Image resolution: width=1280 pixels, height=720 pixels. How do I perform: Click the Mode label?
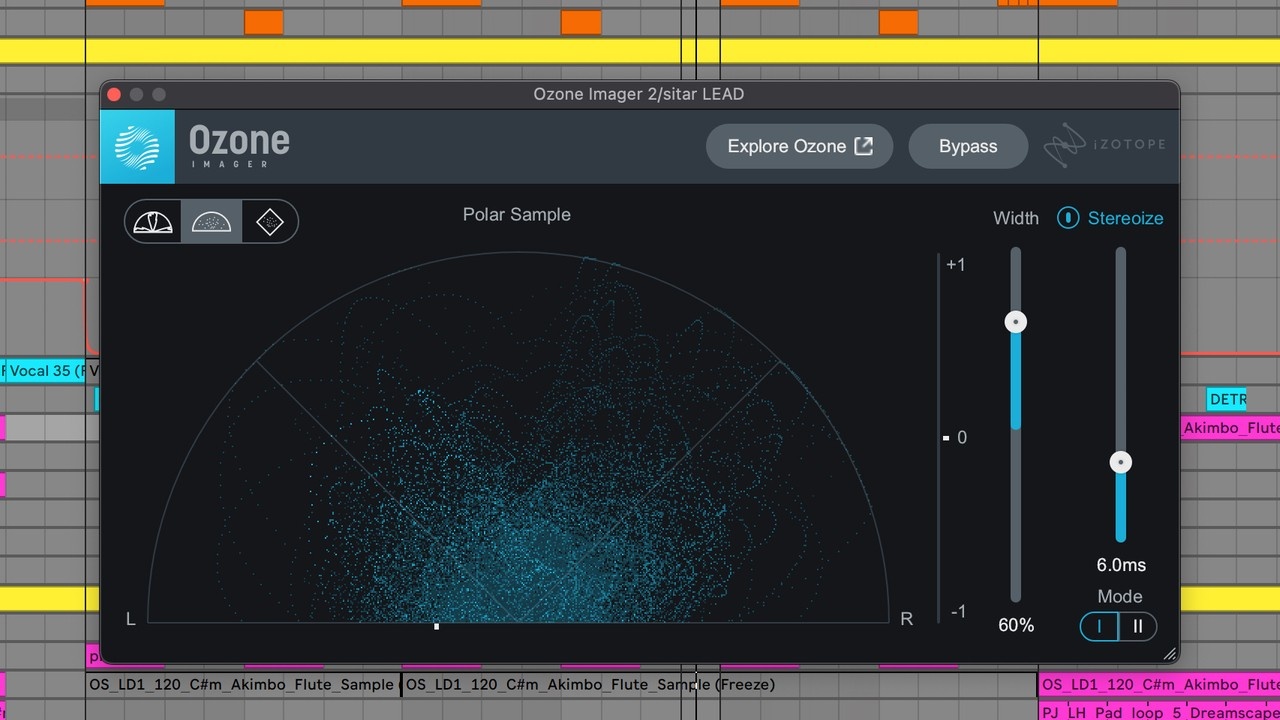(x=1120, y=597)
